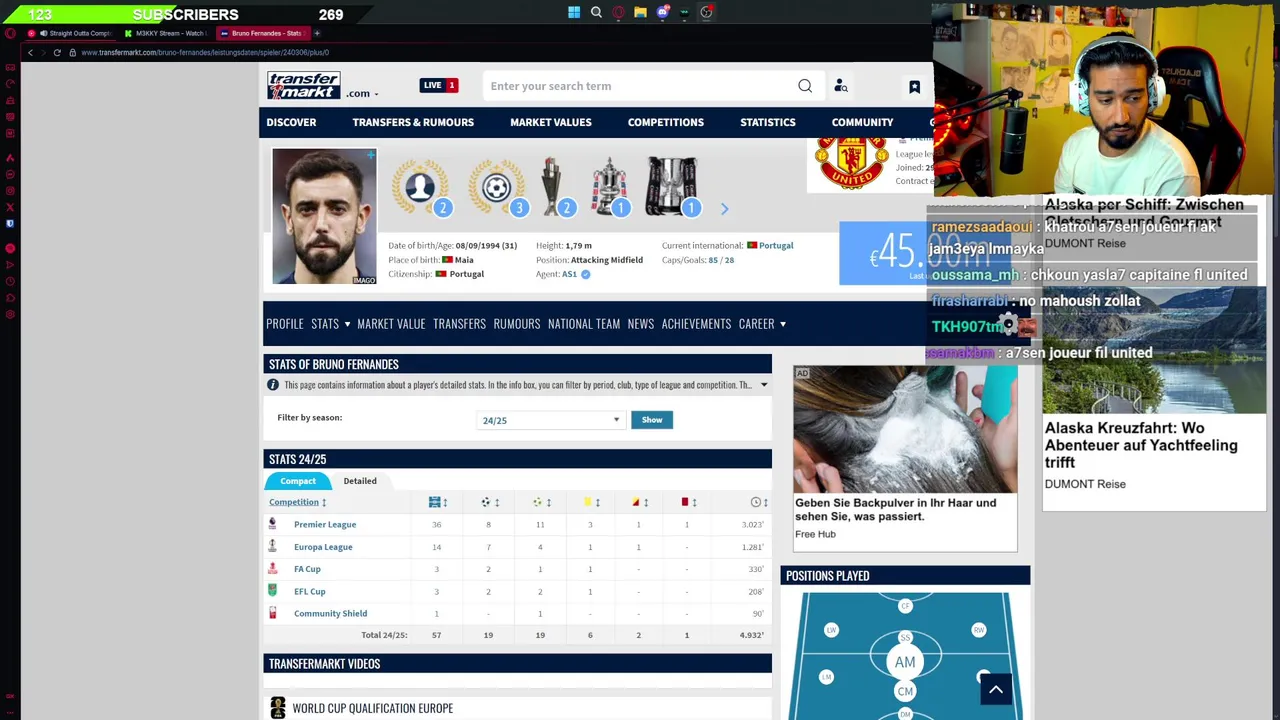
Task: Click the Community Shield logo icon
Action: [272, 613]
